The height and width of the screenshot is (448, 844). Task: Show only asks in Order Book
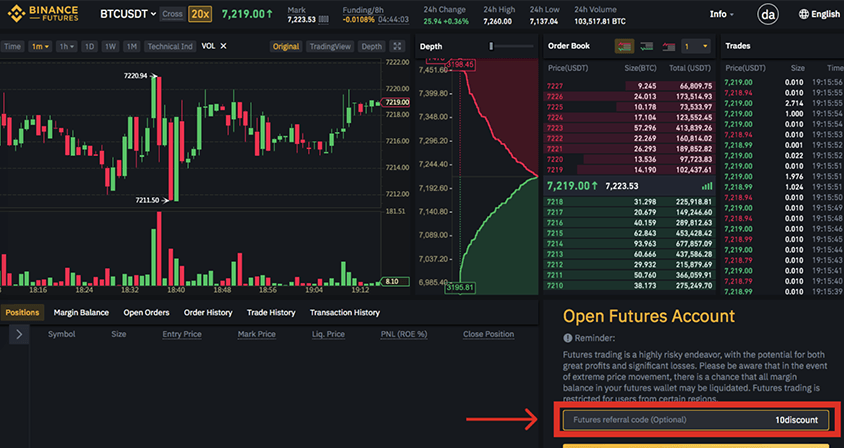tap(669, 46)
